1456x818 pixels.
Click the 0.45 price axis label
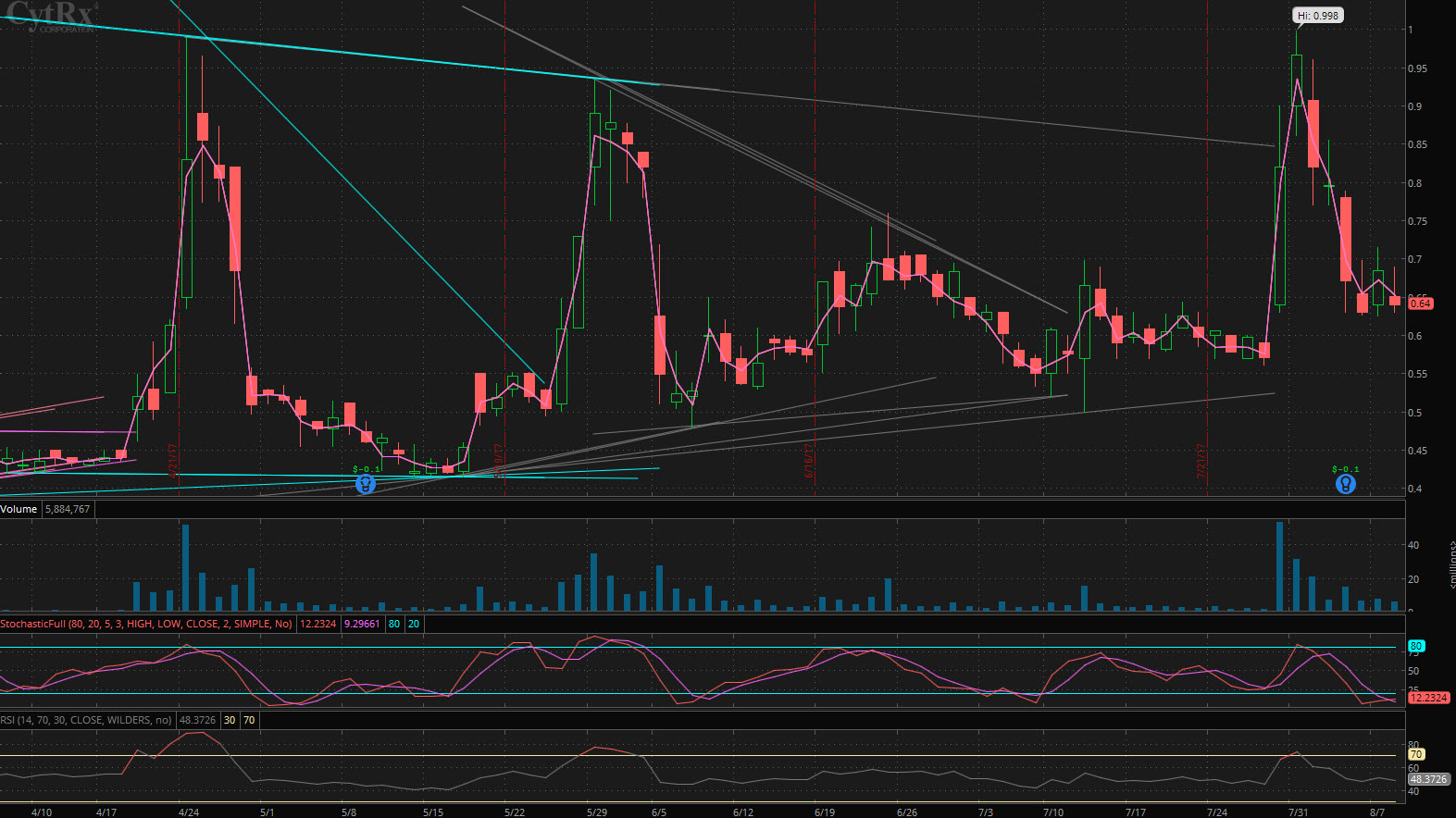click(1417, 451)
